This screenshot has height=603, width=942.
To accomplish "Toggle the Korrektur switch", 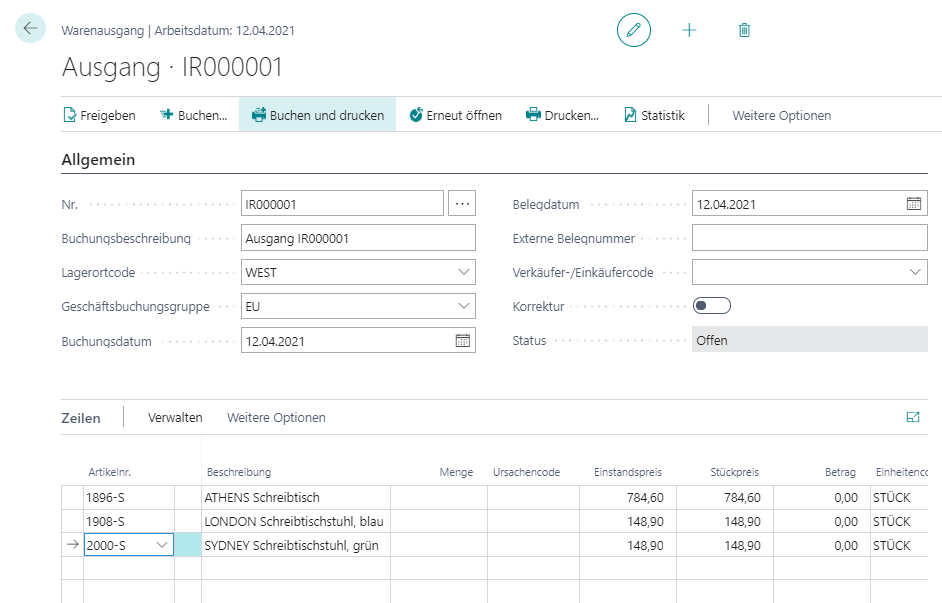I will pyautogui.click(x=711, y=306).
